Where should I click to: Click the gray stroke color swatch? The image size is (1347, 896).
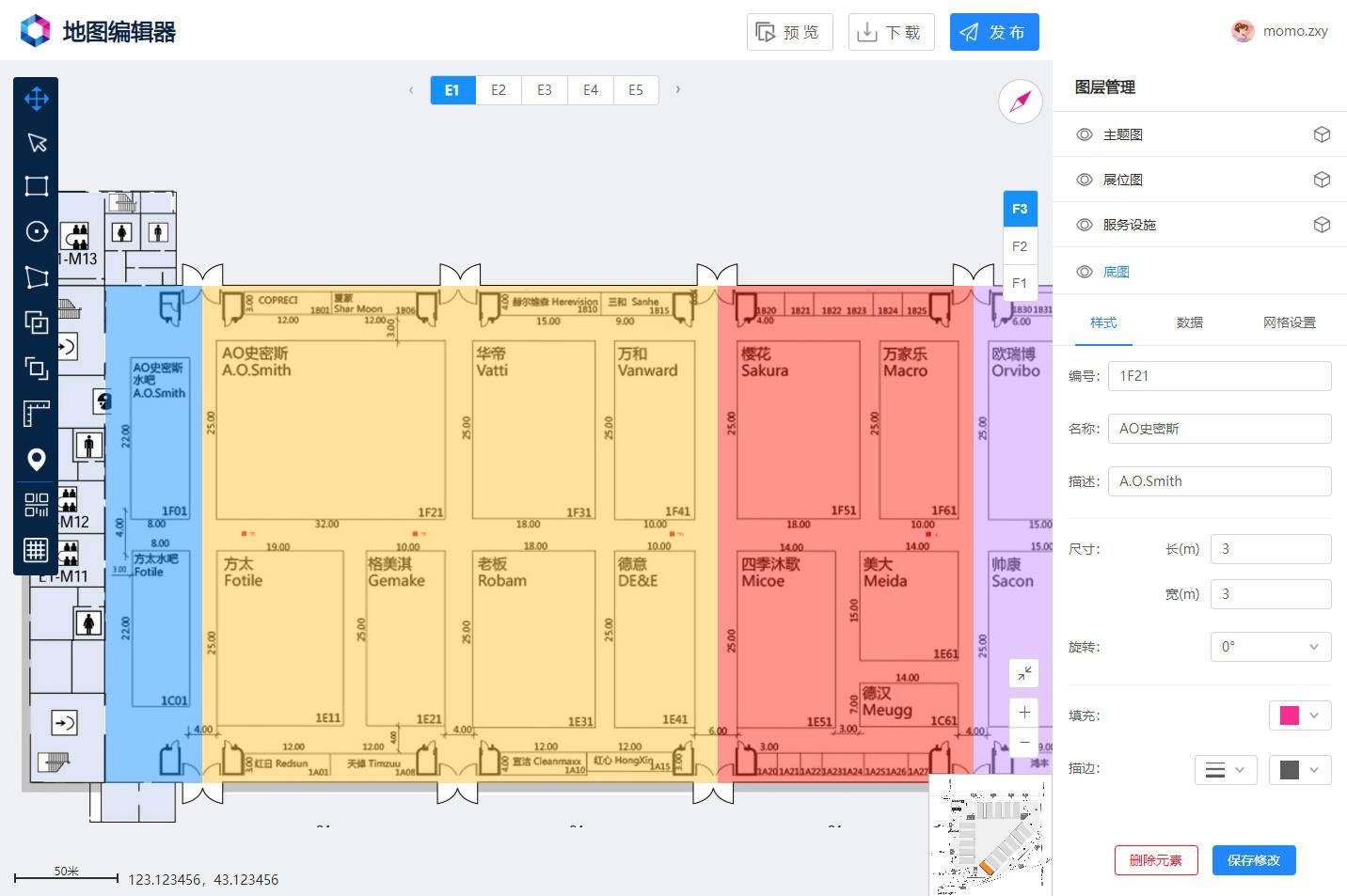point(1290,770)
